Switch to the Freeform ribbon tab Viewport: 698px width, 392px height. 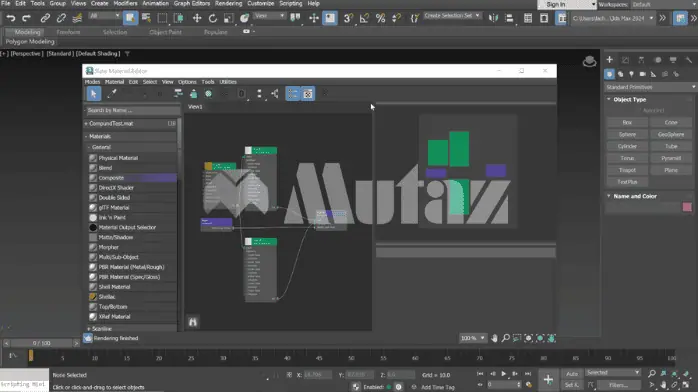(69, 32)
